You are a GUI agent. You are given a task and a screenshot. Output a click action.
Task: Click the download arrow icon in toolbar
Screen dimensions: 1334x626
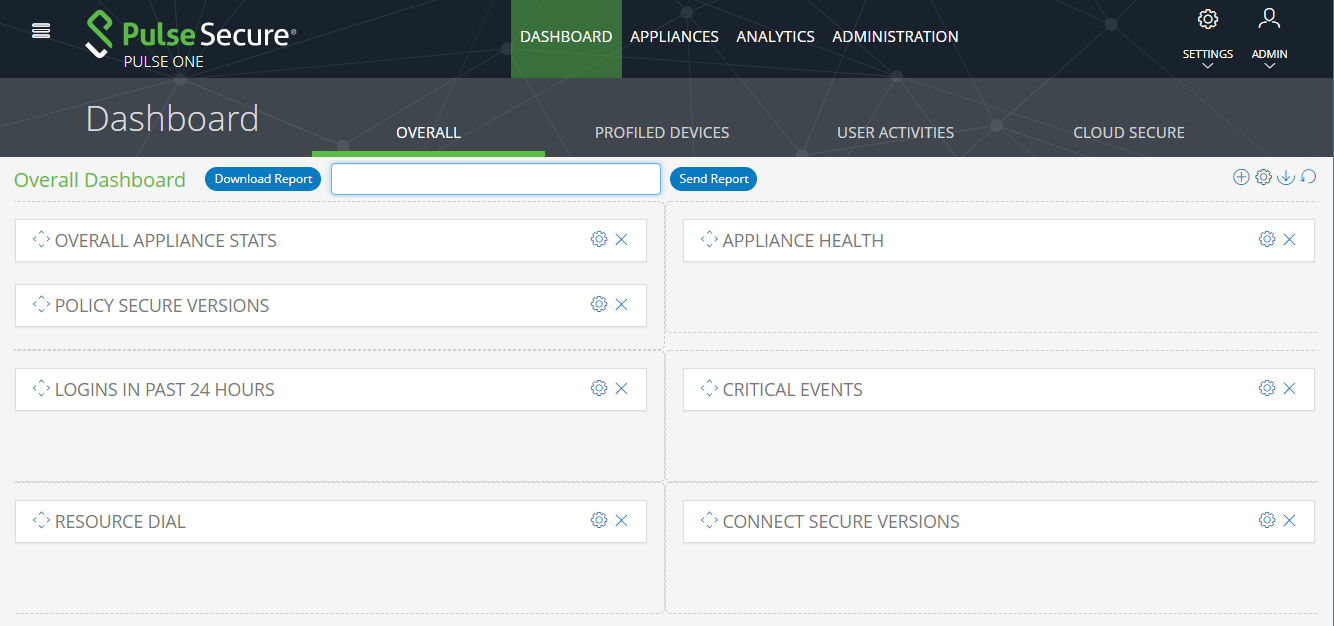click(1286, 177)
